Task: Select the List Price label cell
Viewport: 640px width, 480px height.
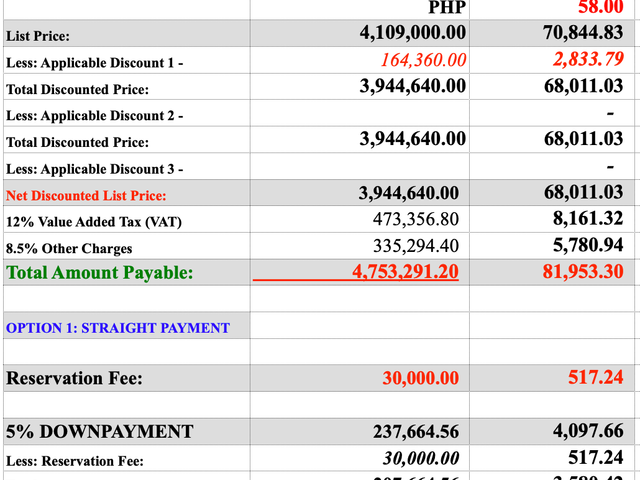Action: 127,33
